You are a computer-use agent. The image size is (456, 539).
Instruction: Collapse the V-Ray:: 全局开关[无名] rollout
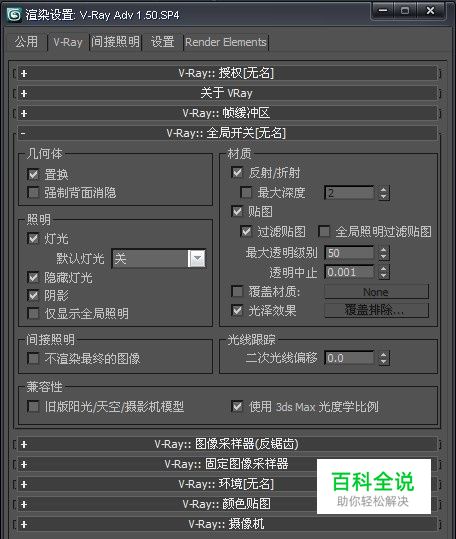point(226,133)
